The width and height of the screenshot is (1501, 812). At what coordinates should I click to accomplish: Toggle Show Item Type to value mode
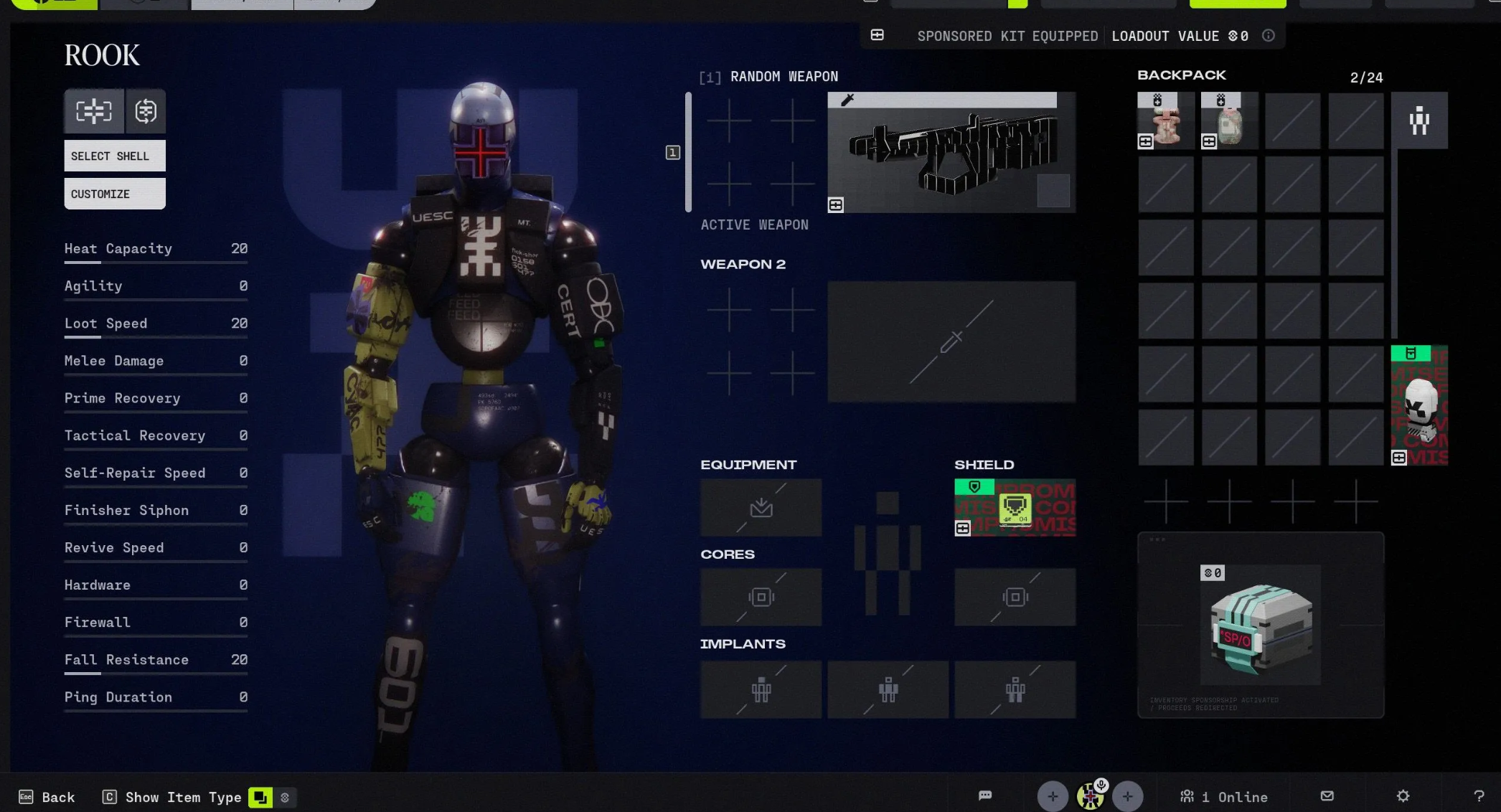(x=285, y=797)
